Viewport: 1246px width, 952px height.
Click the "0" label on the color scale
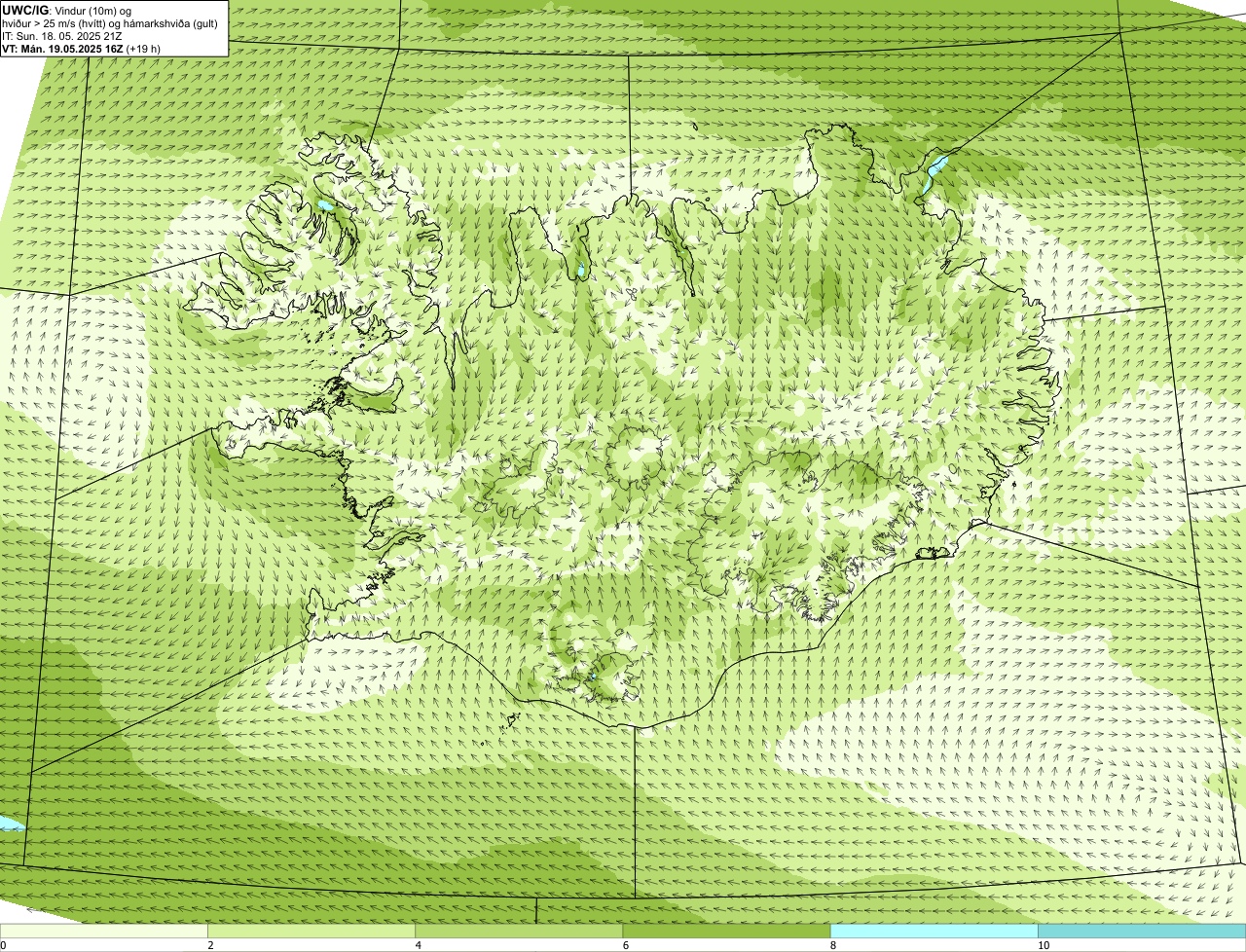click(x=4, y=945)
